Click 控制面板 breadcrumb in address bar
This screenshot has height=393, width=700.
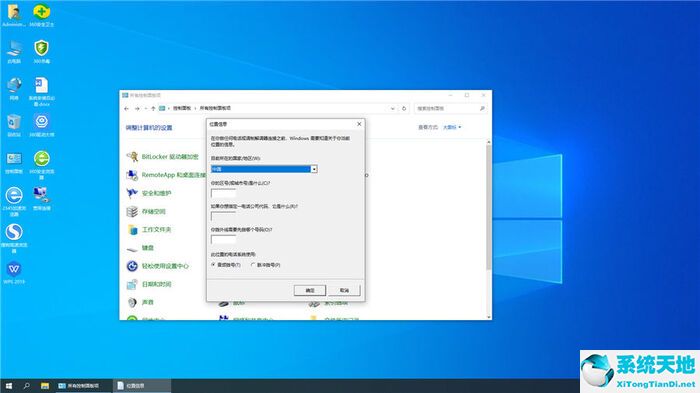pyautogui.click(x=182, y=109)
